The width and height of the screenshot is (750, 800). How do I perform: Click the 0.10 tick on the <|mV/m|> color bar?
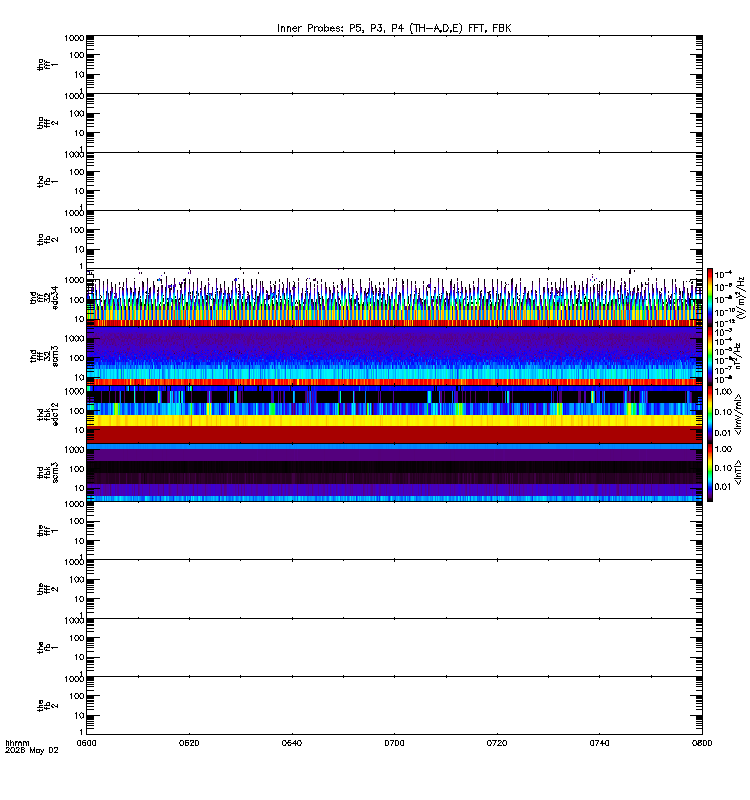click(x=723, y=412)
